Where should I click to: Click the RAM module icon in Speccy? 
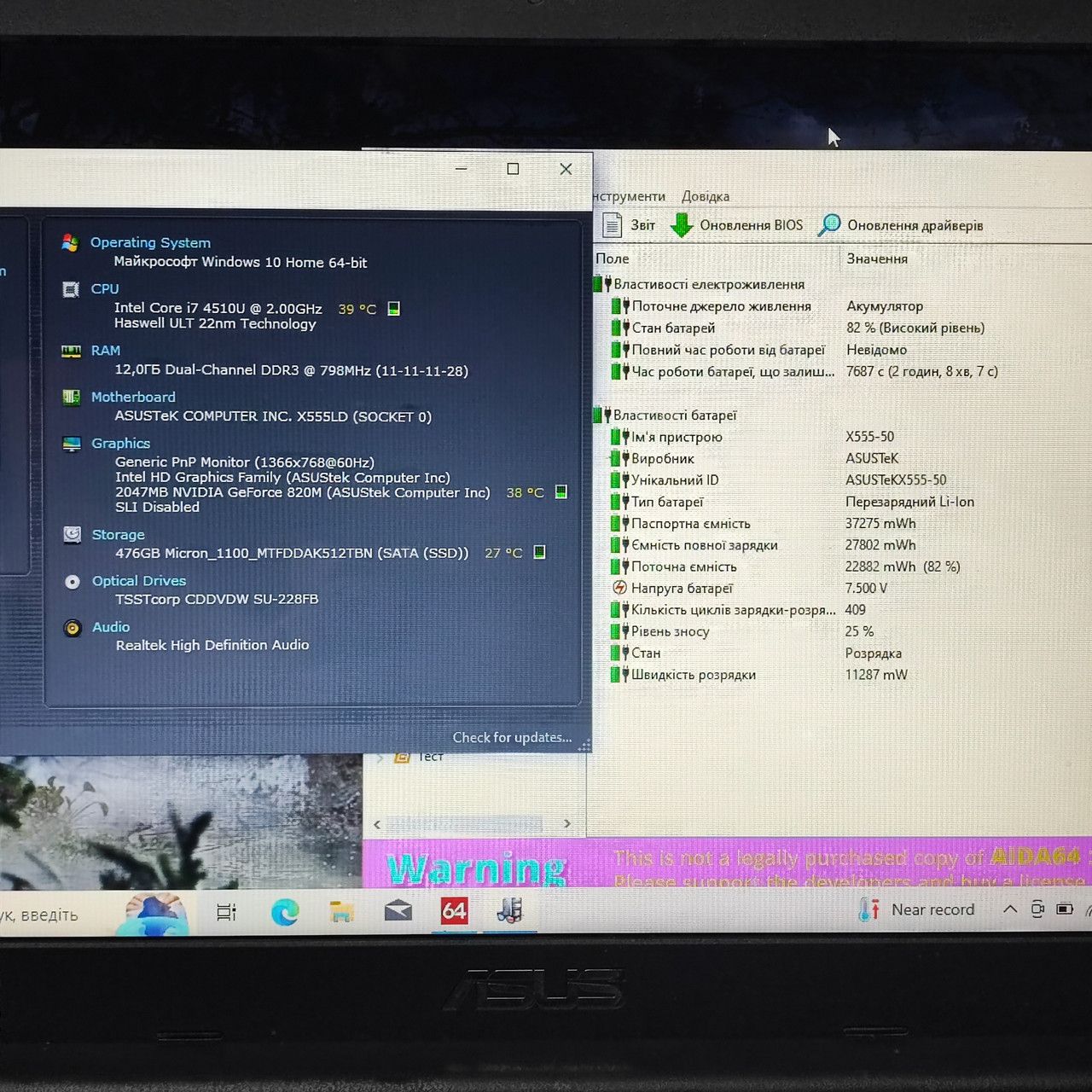coord(72,351)
